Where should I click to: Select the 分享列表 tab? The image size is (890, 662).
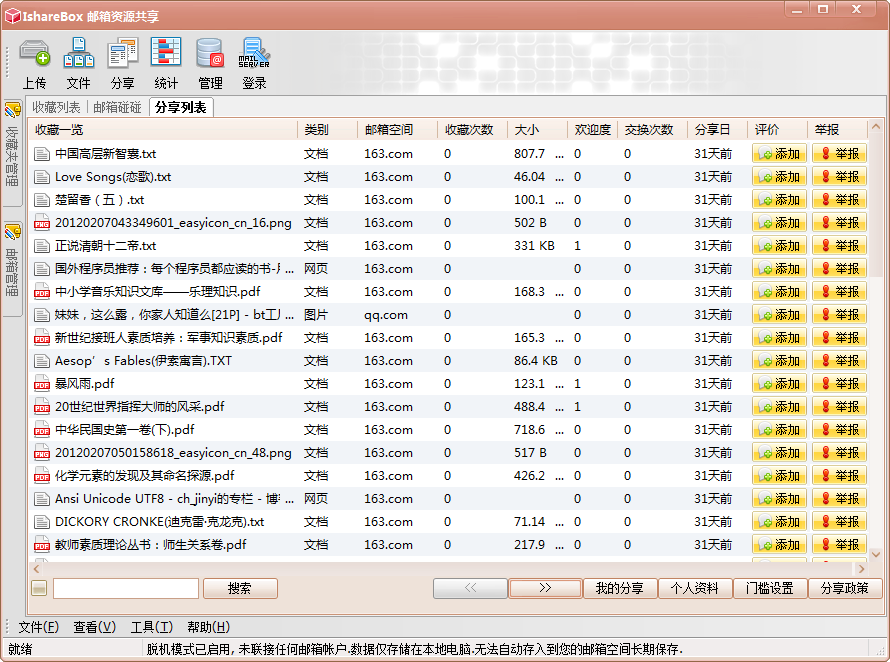[x=180, y=107]
